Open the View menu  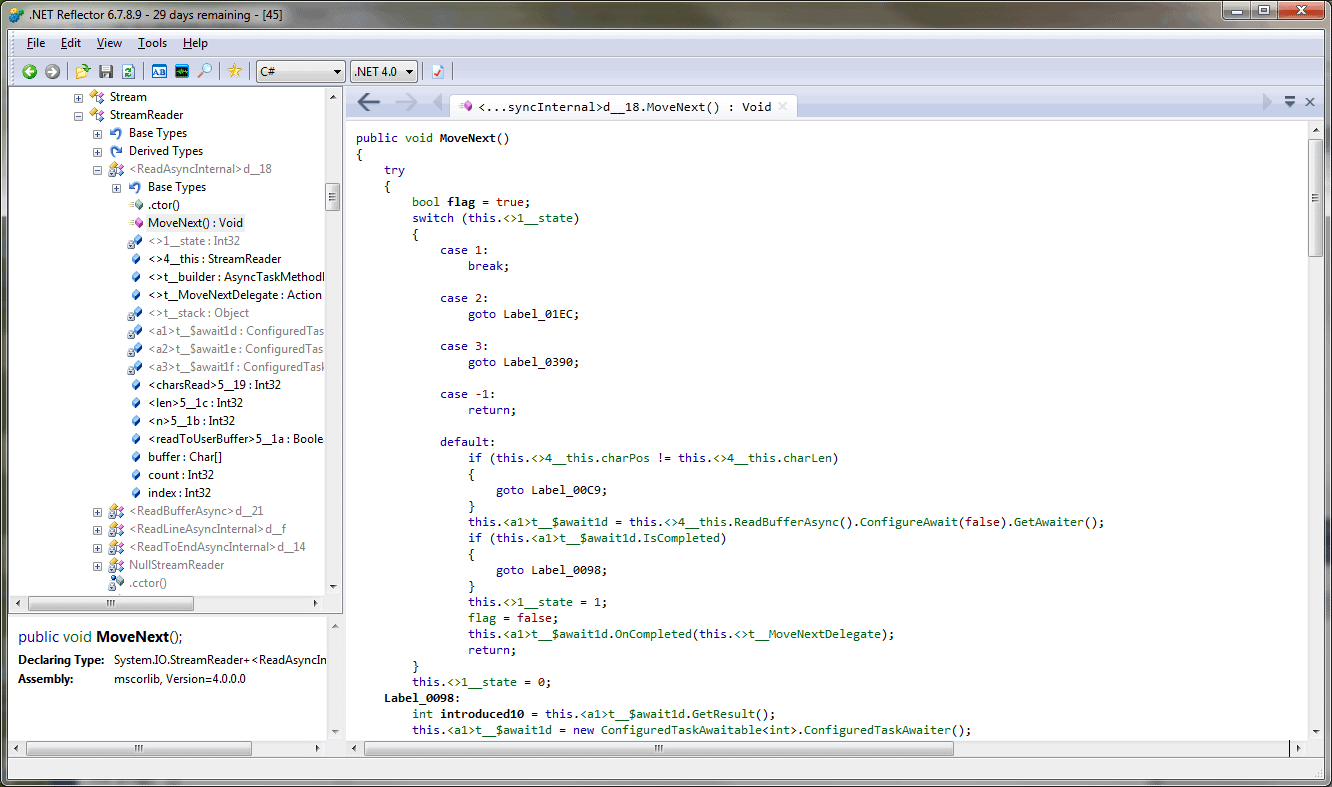tap(109, 43)
